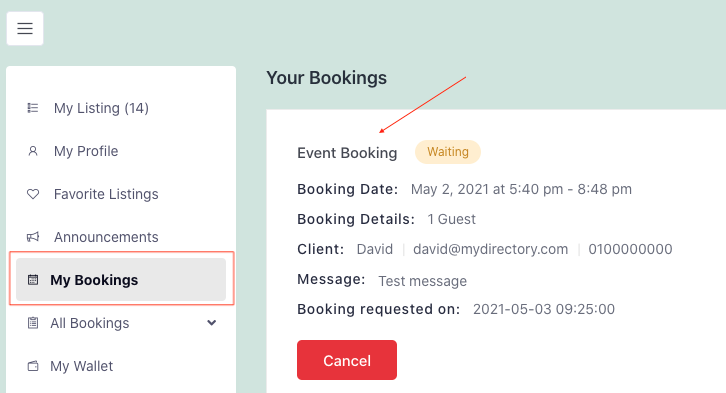726x393 pixels.
Task: Click the Event Booking title
Action: click(x=347, y=153)
